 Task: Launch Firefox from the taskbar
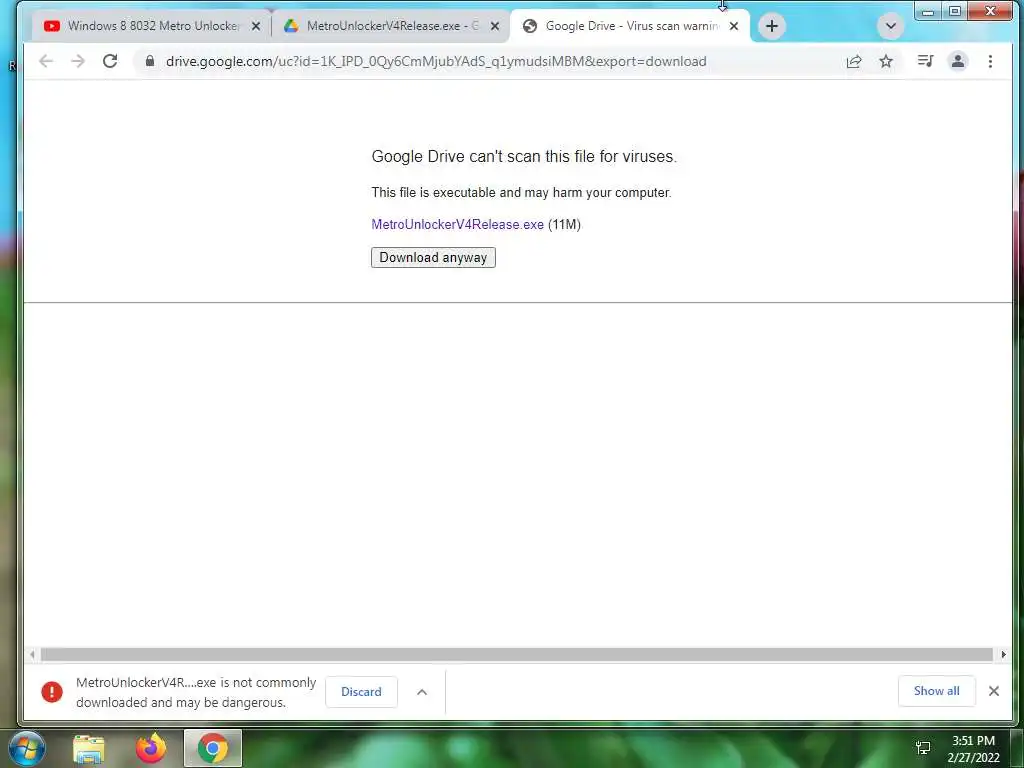click(151, 749)
